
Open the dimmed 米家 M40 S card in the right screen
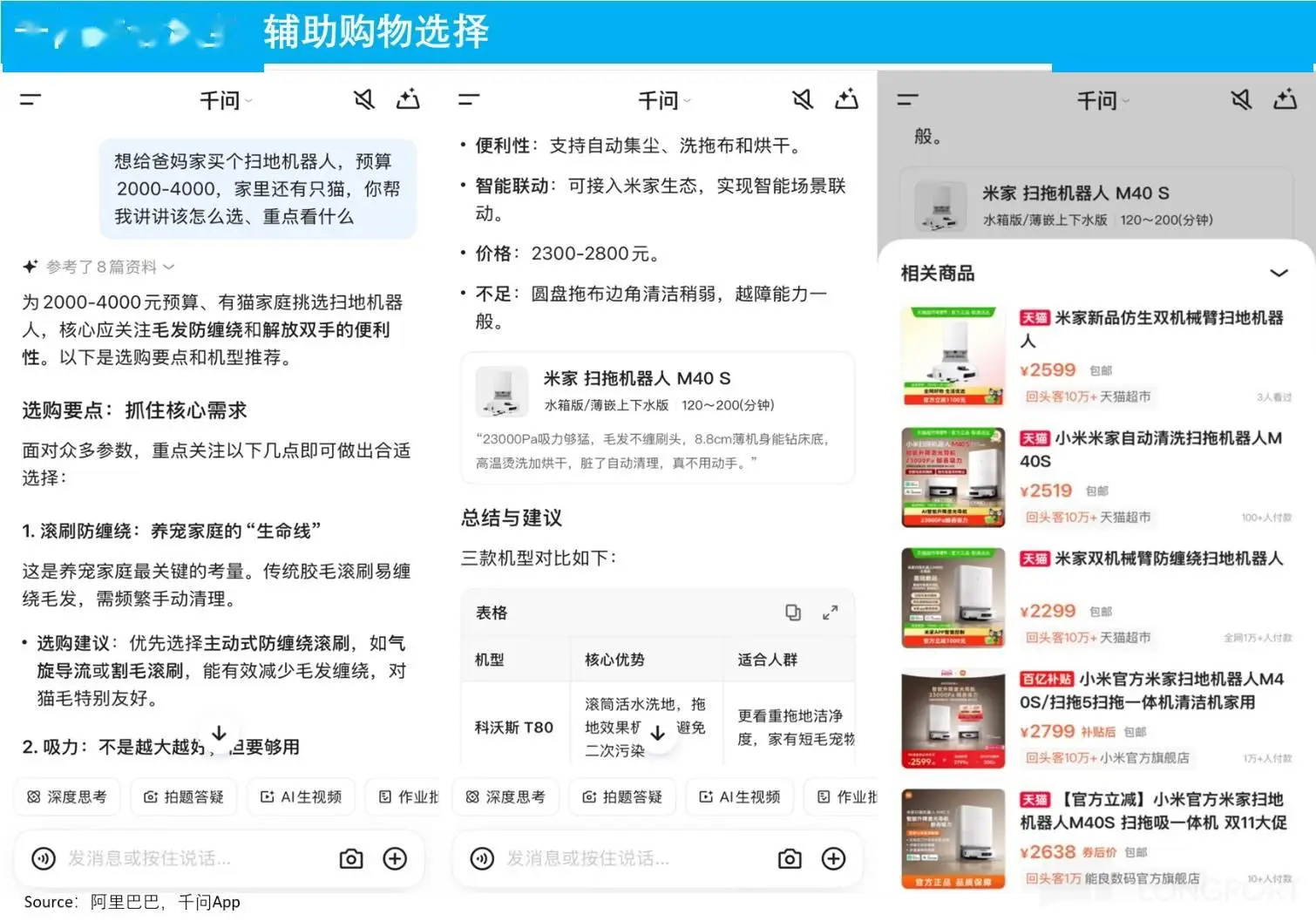click(x=1096, y=205)
